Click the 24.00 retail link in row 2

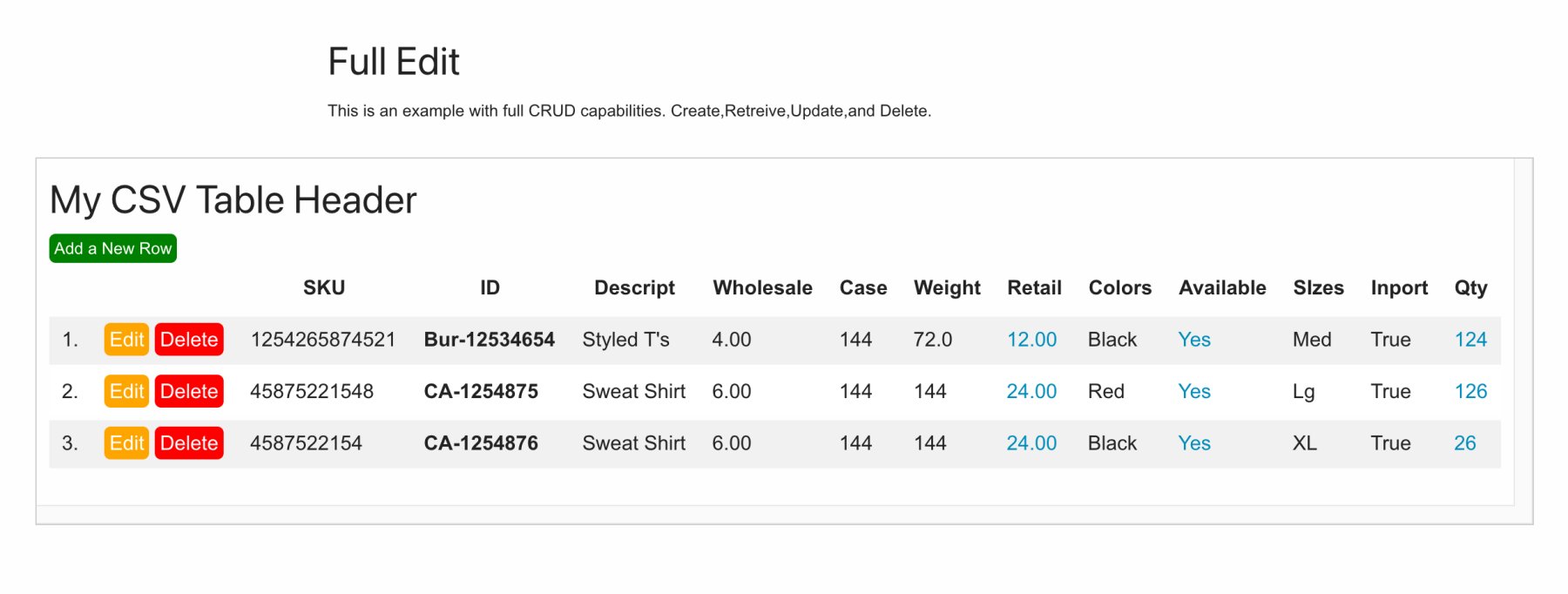pos(1031,391)
